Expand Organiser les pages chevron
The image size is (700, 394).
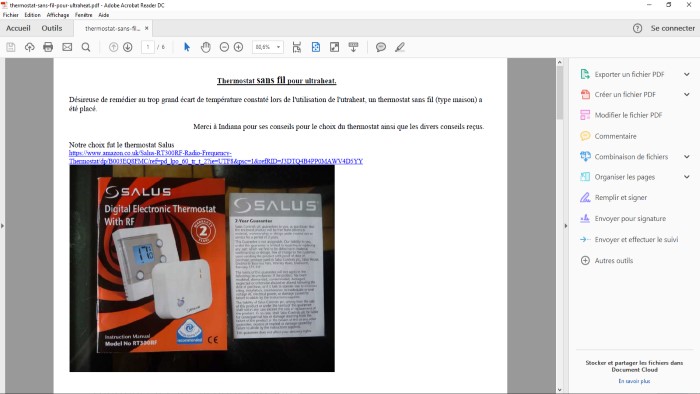(x=687, y=177)
